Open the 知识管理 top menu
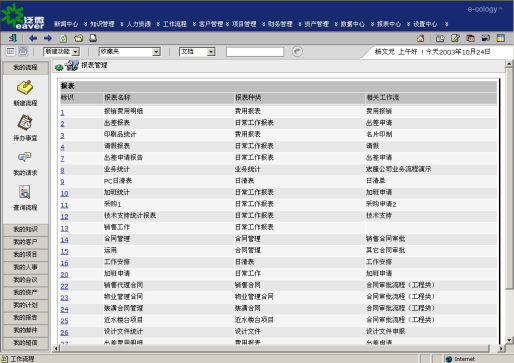This screenshot has height=363, width=514. pyautogui.click(x=102, y=24)
